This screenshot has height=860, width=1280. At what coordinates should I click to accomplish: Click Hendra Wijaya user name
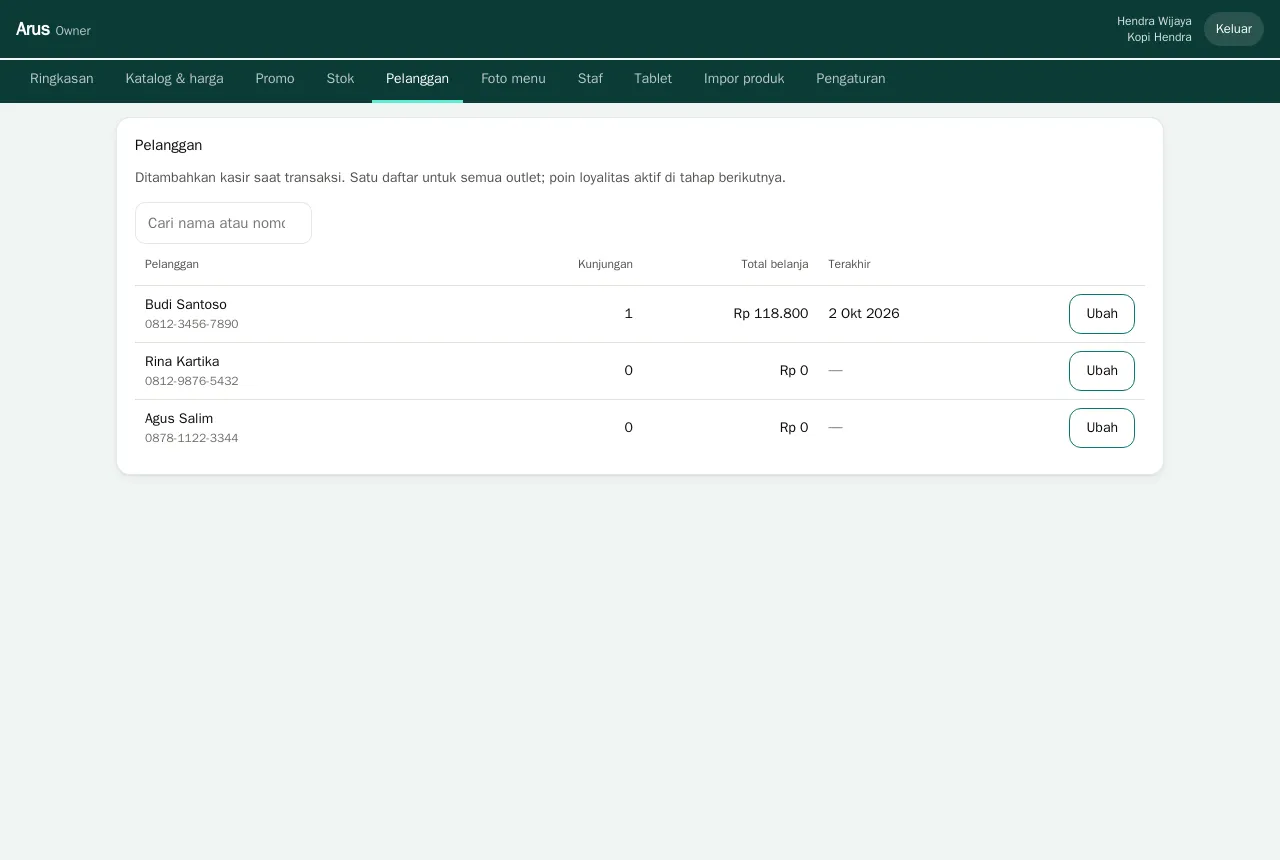click(1154, 21)
